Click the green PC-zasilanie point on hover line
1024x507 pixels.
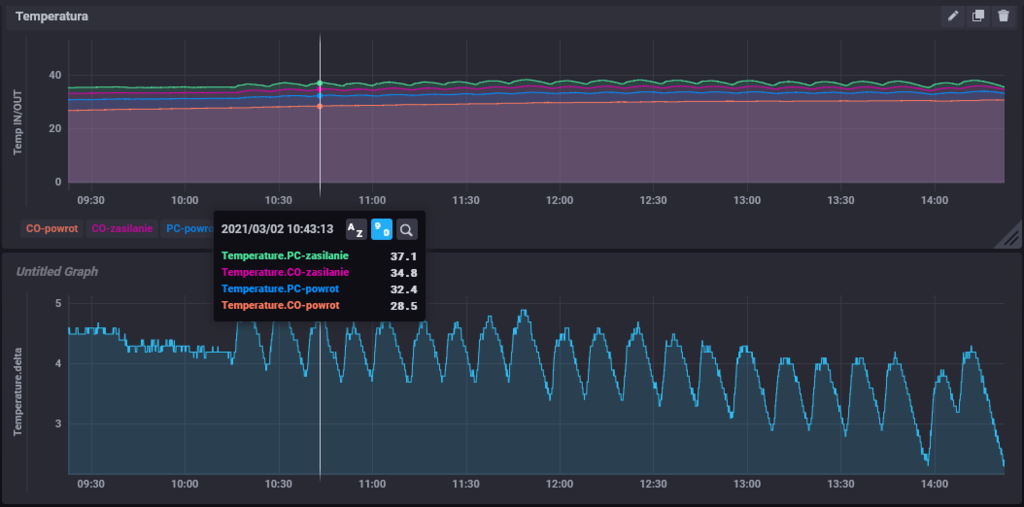click(320, 83)
